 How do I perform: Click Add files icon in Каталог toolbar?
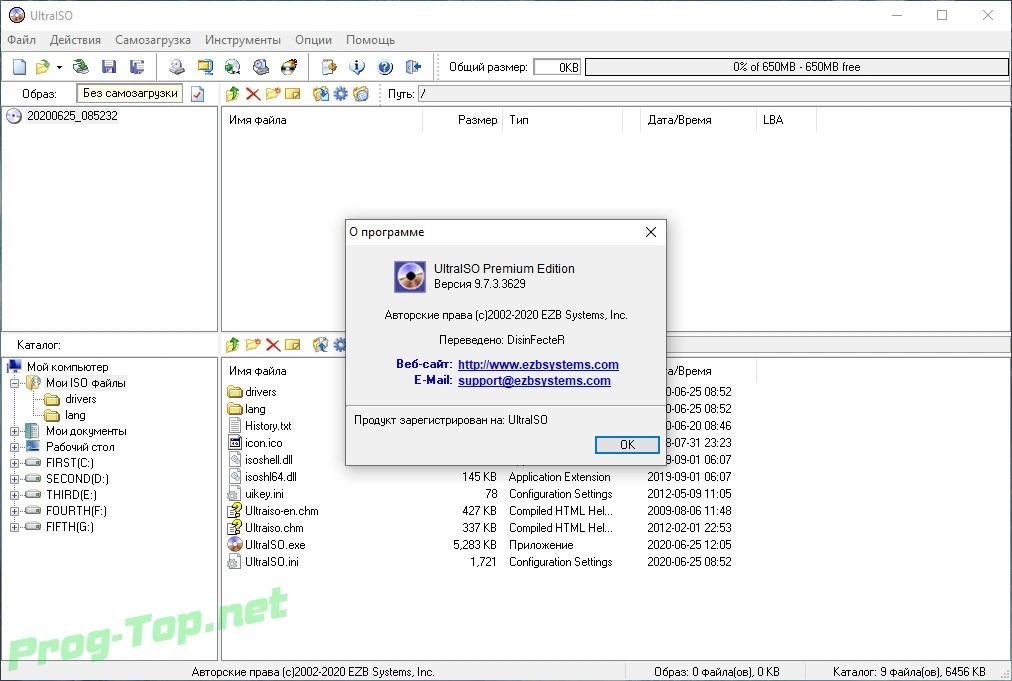pos(320,345)
